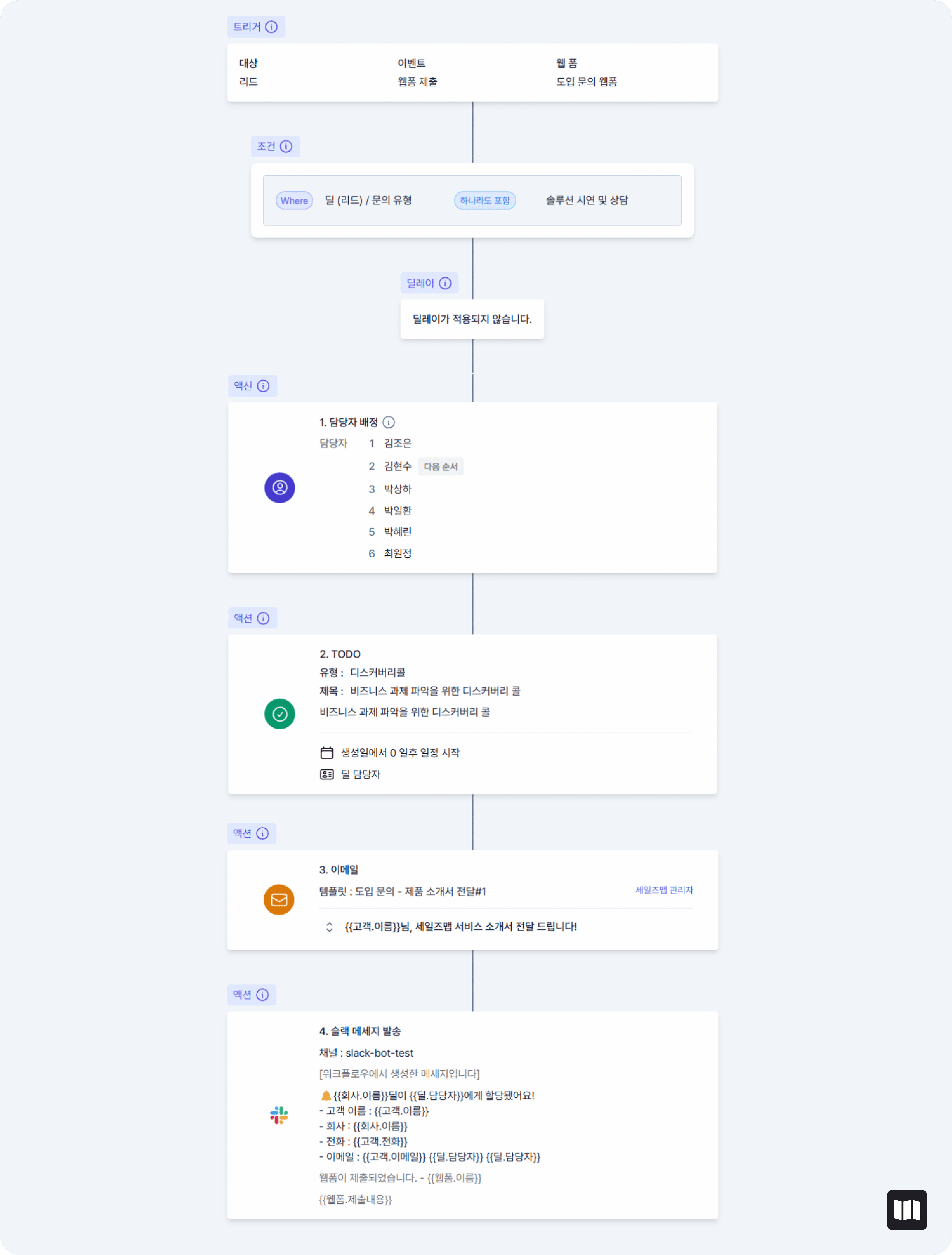Click the - 고객 이름 : {{고객.이름}} line
This screenshot has width=952, height=1255.
(x=374, y=1111)
